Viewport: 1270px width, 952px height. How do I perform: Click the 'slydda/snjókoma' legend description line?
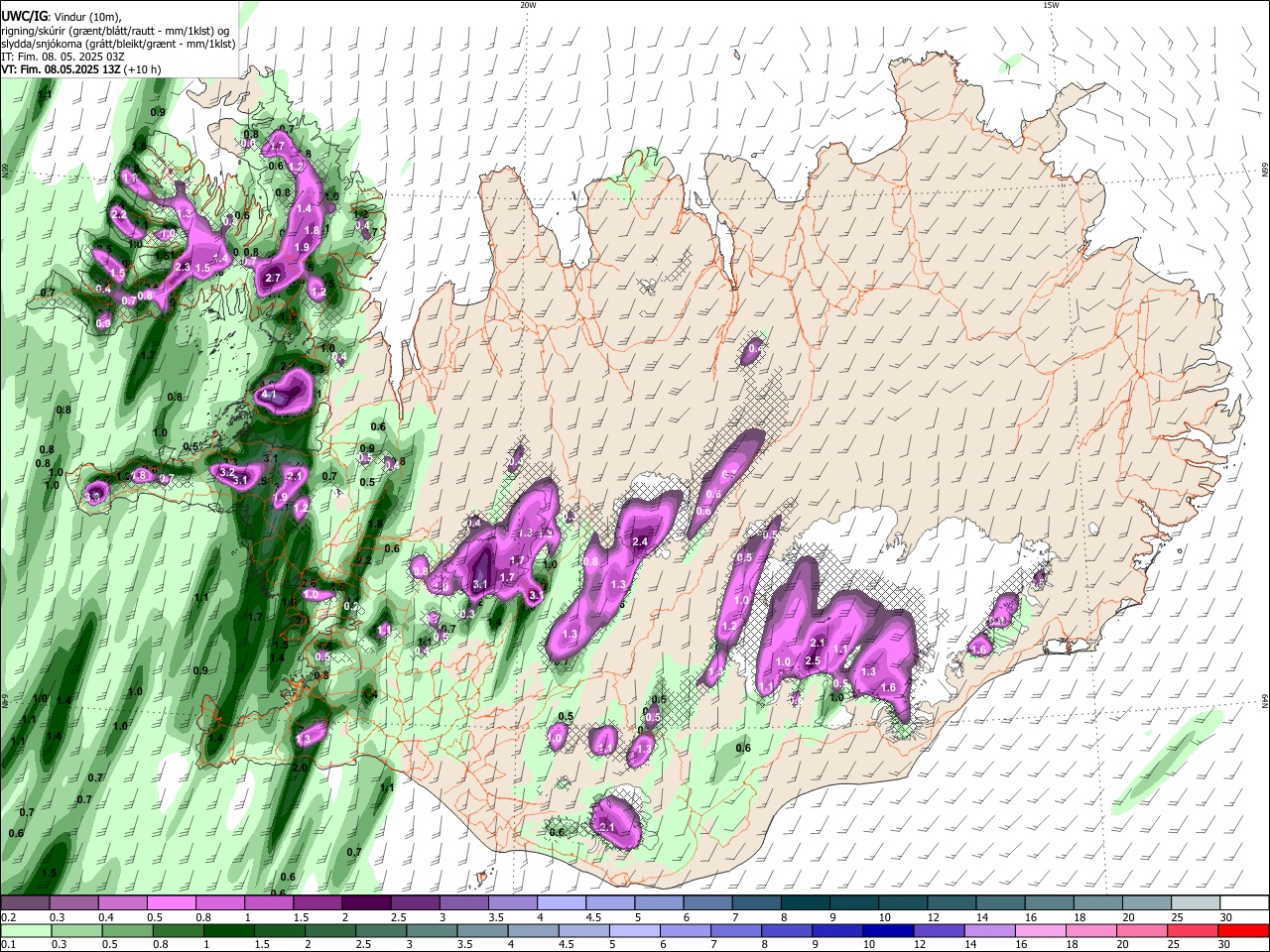coord(118,44)
